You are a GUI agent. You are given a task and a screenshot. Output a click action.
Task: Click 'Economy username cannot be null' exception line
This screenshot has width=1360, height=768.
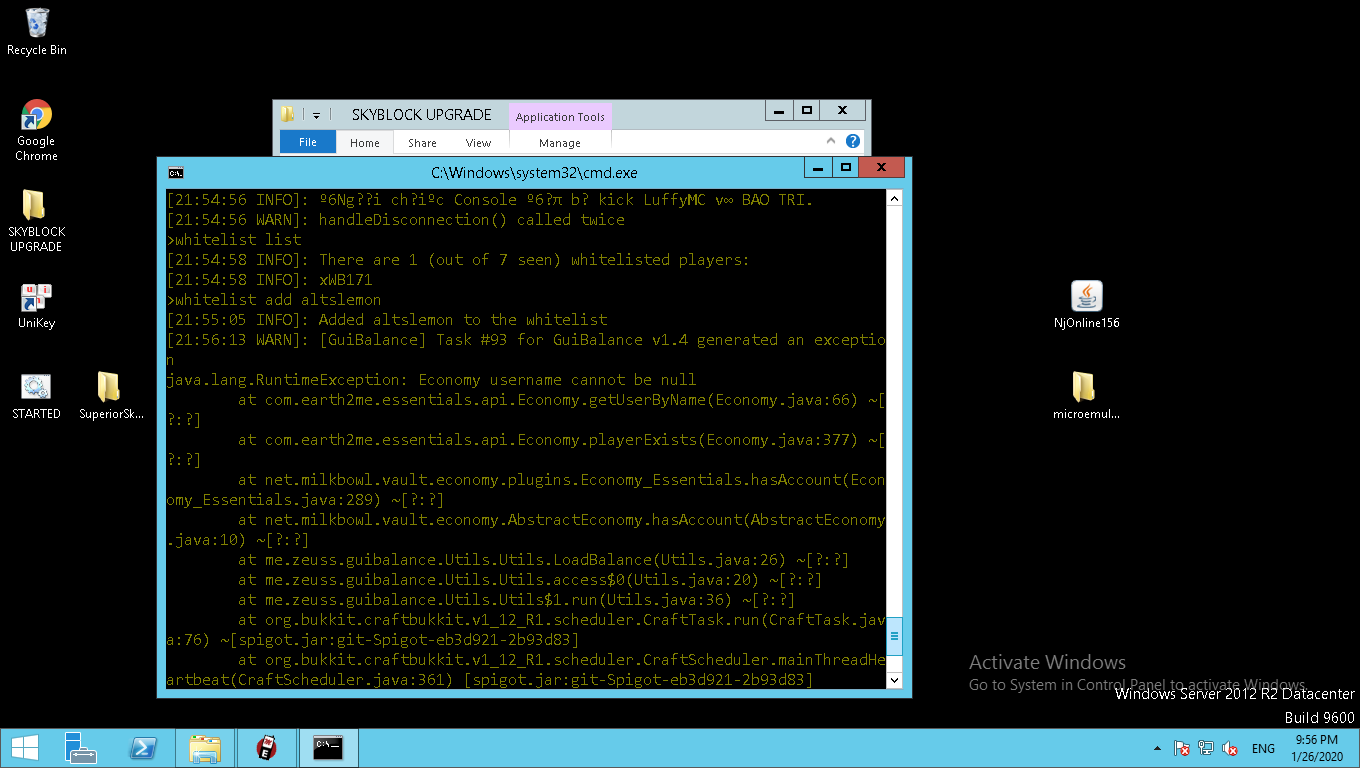click(x=431, y=380)
